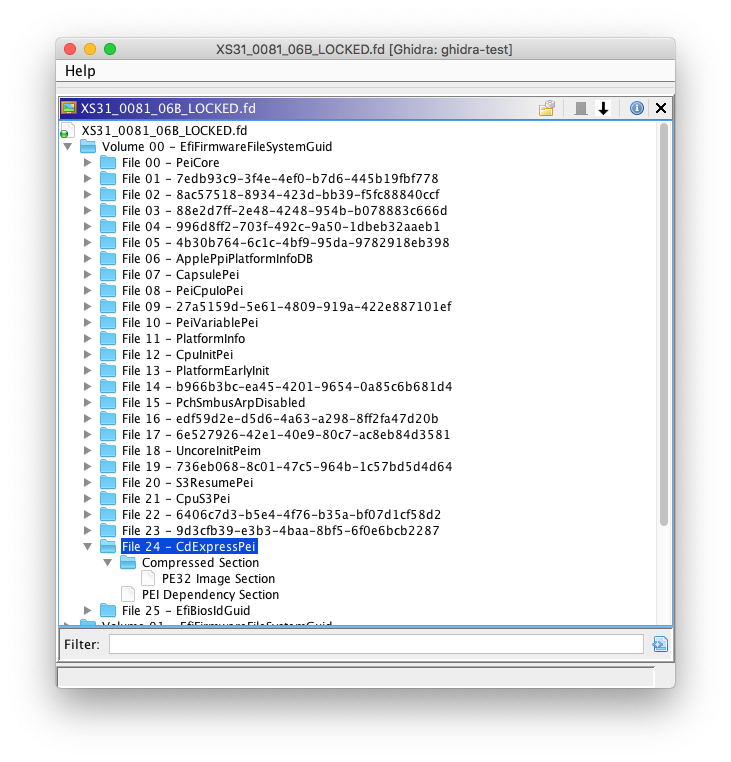Viewport: 731px width, 762px height.
Task: Click inside the Filter text field
Action: (376, 644)
